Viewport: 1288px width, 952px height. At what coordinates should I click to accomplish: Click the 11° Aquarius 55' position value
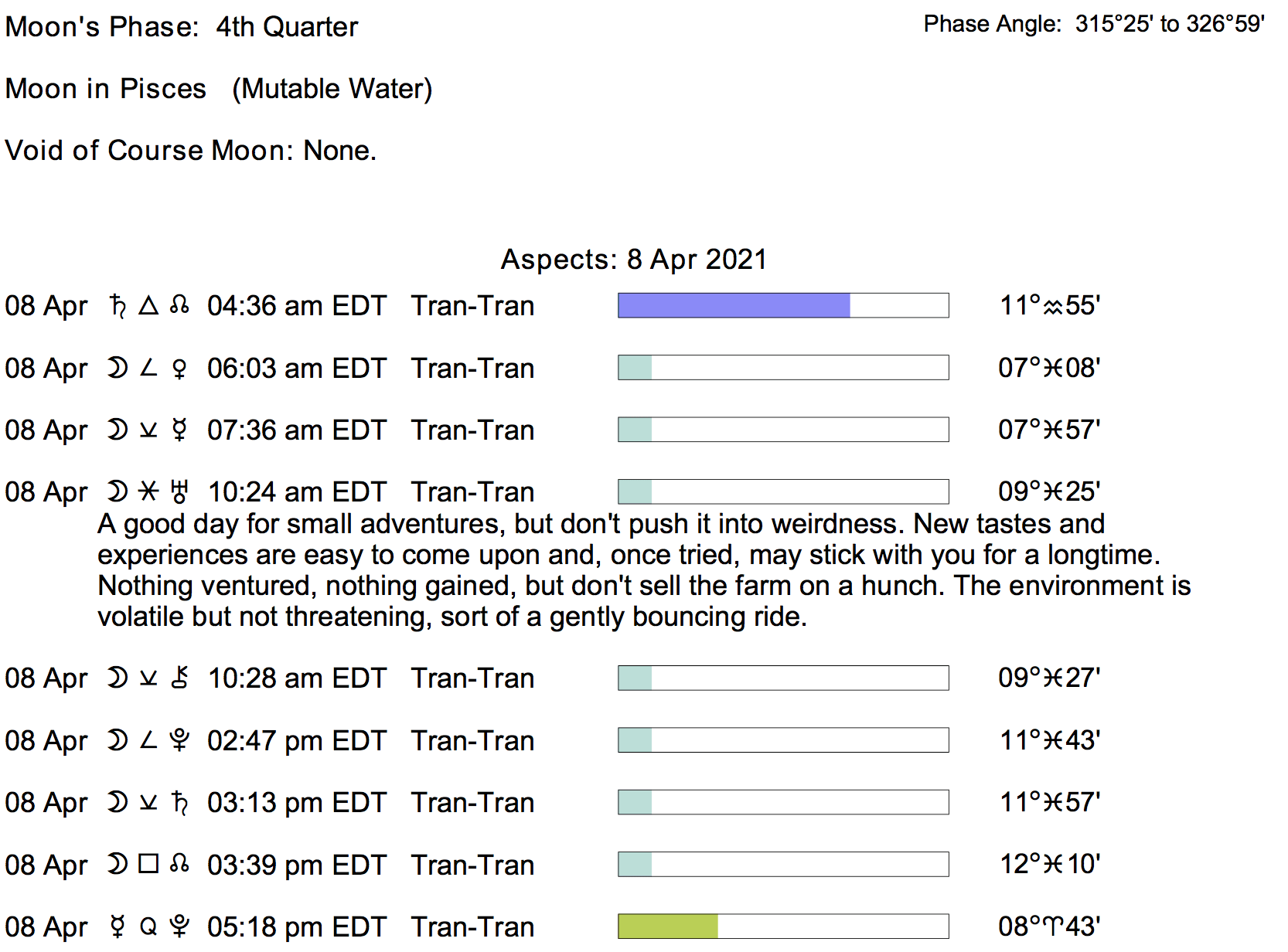tap(1049, 306)
